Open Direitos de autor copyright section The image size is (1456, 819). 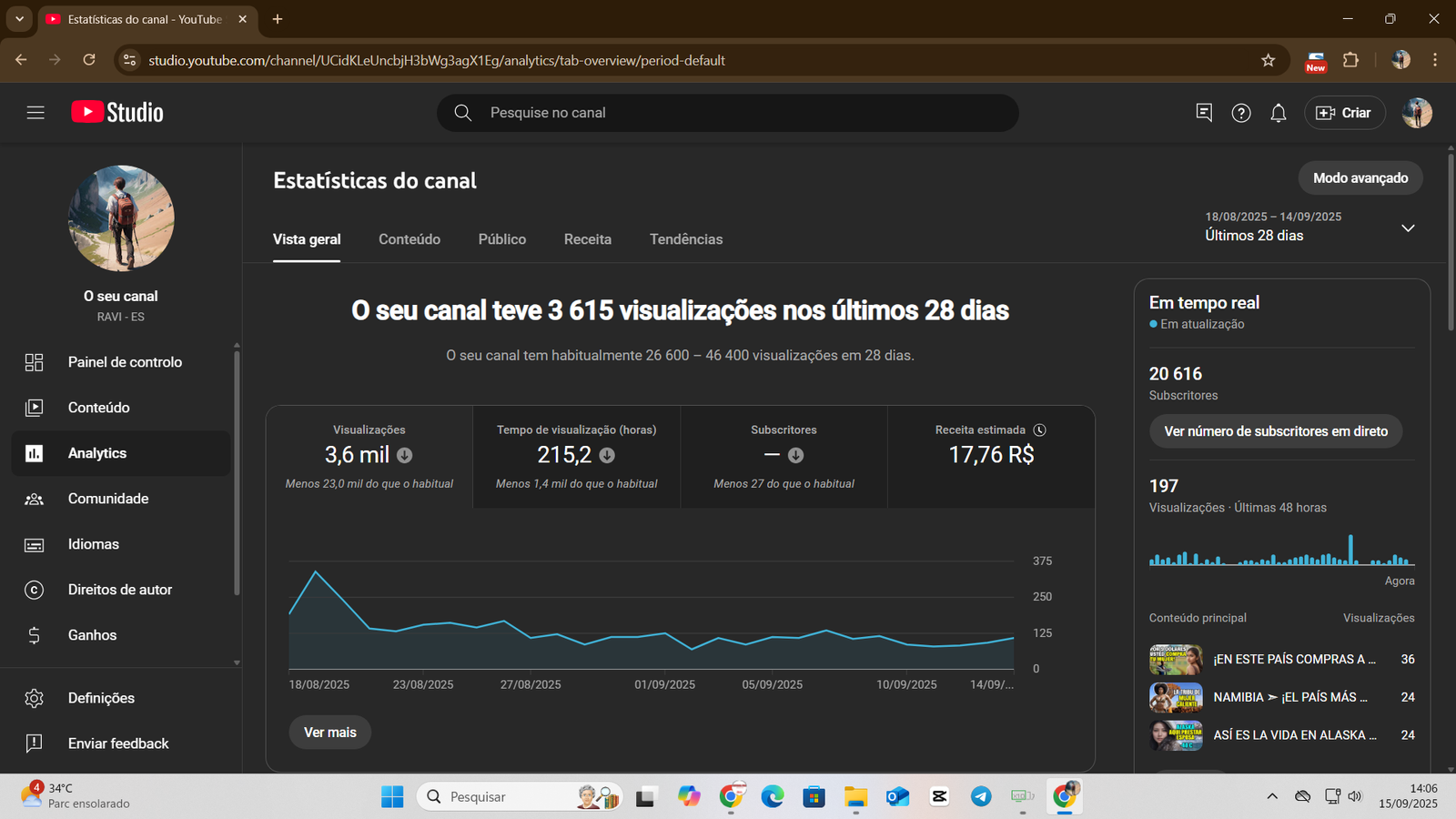(x=35, y=590)
